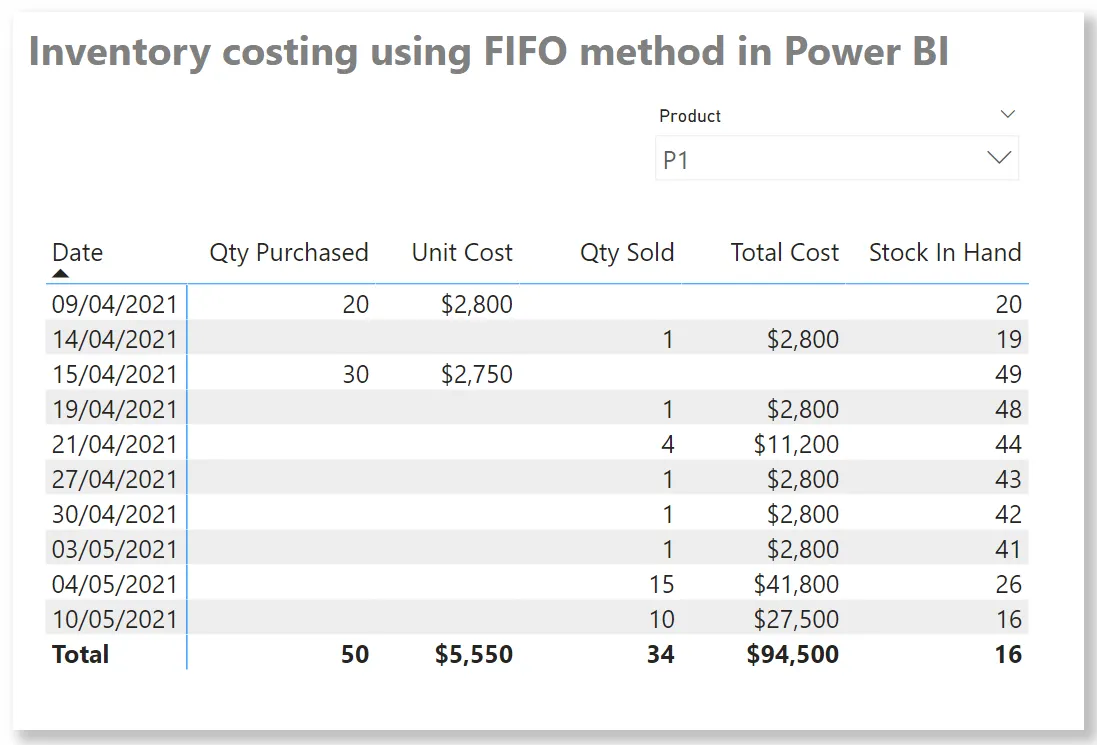
Task: Click grand total cost $94,500
Action: 793,654
